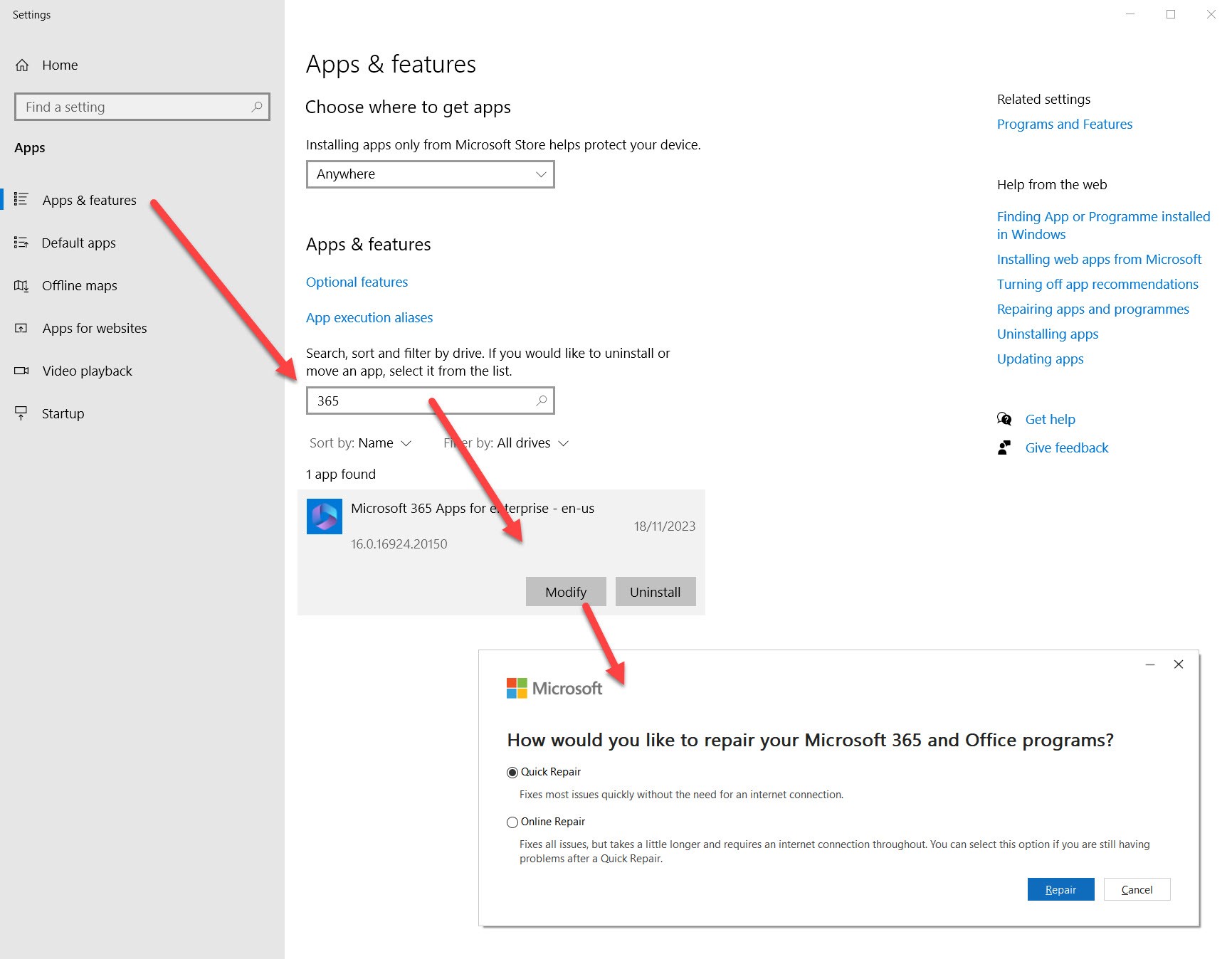The height and width of the screenshot is (959, 1232).
Task: Open Apps for websites section
Action: pyautogui.click(x=94, y=328)
